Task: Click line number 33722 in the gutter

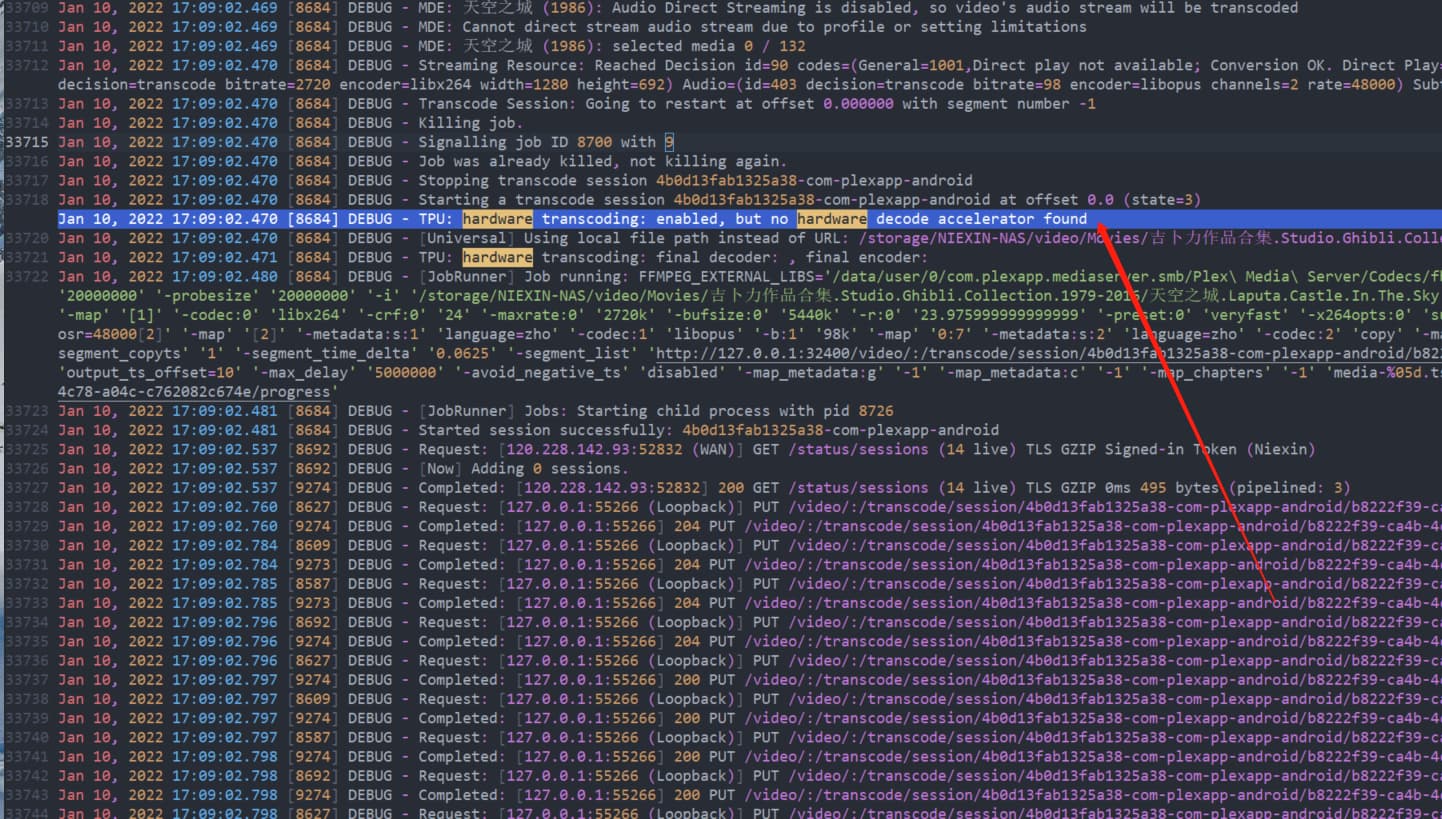Action: pos(27,276)
